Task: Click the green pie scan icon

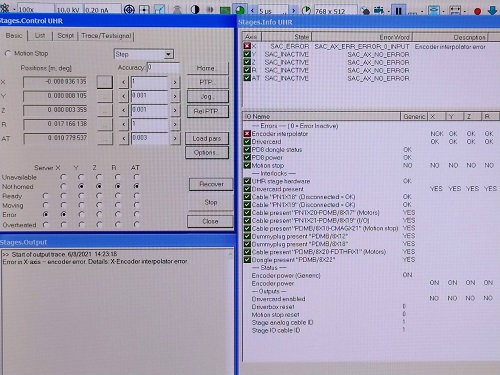Action: (x=240, y=10)
